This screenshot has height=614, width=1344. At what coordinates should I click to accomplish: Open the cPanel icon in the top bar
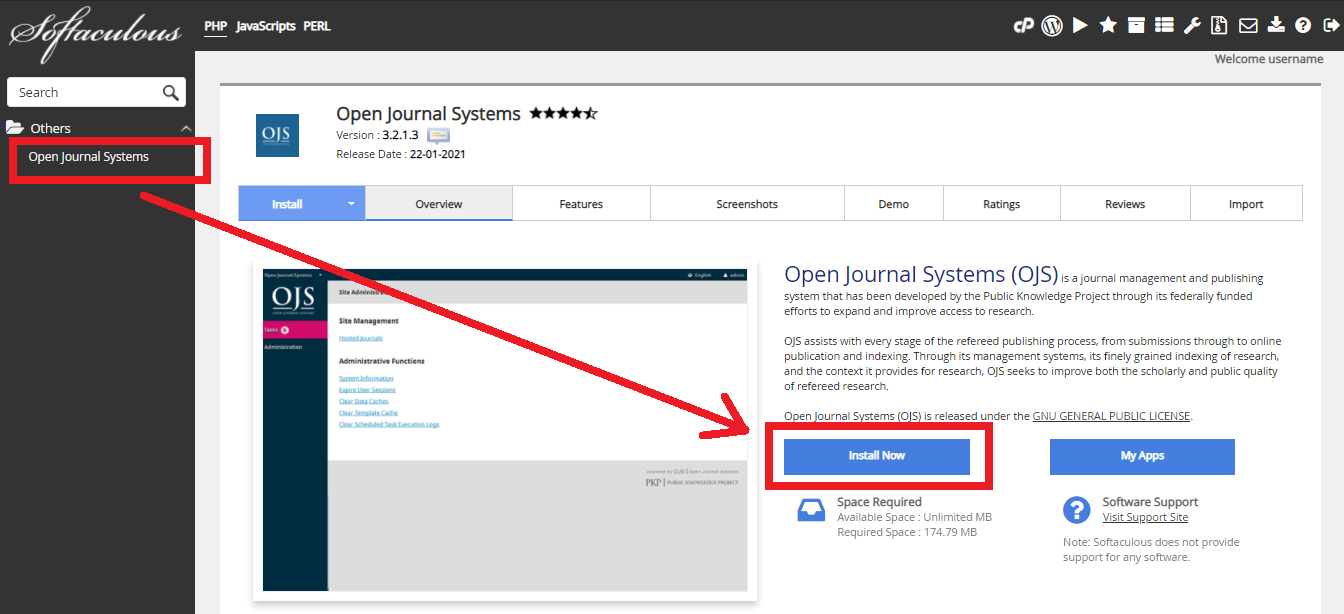click(1023, 24)
